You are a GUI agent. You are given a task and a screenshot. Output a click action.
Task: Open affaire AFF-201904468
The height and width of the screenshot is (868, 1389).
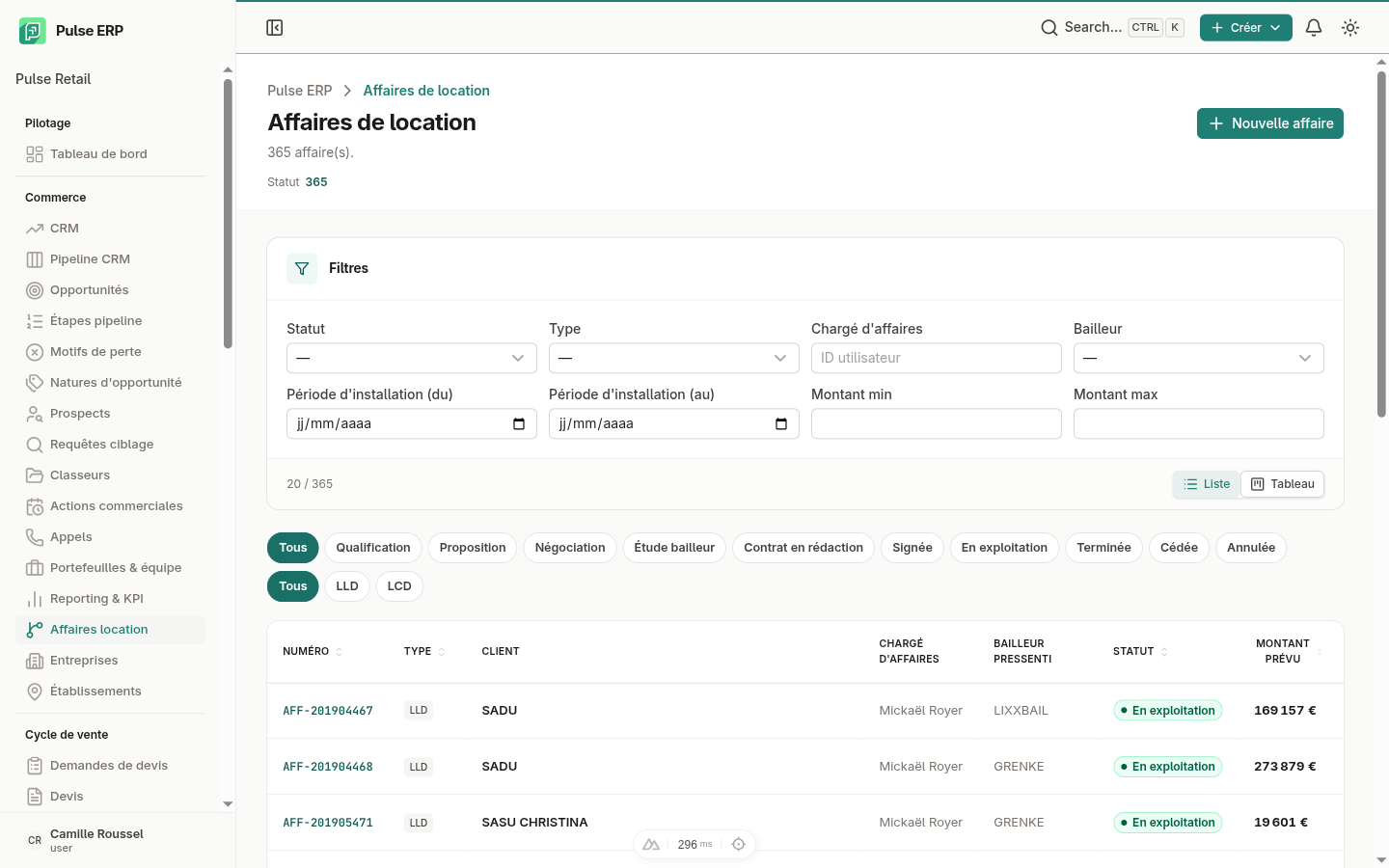point(328,767)
